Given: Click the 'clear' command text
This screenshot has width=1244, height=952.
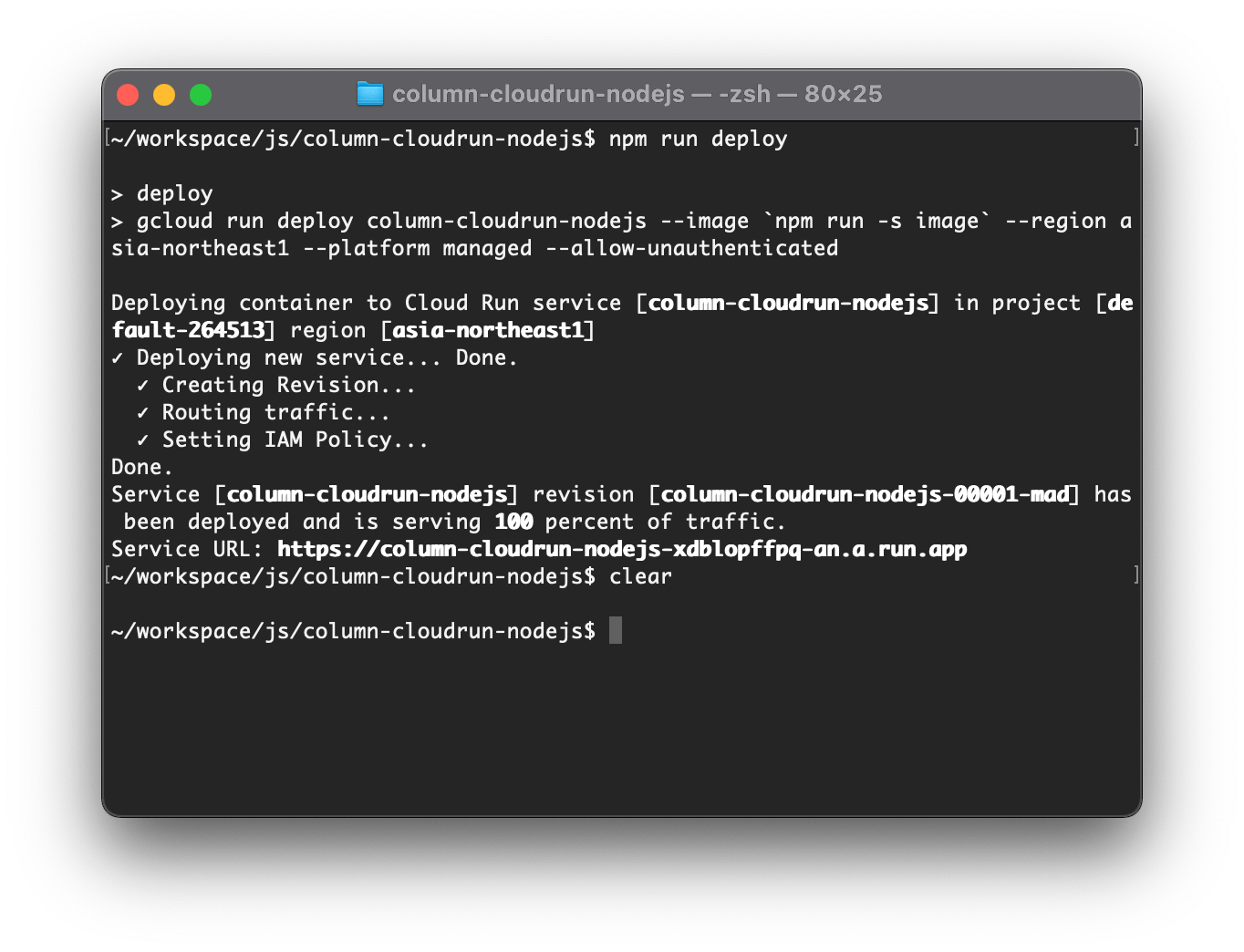Looking at the screenshot, I should [641, 576].
